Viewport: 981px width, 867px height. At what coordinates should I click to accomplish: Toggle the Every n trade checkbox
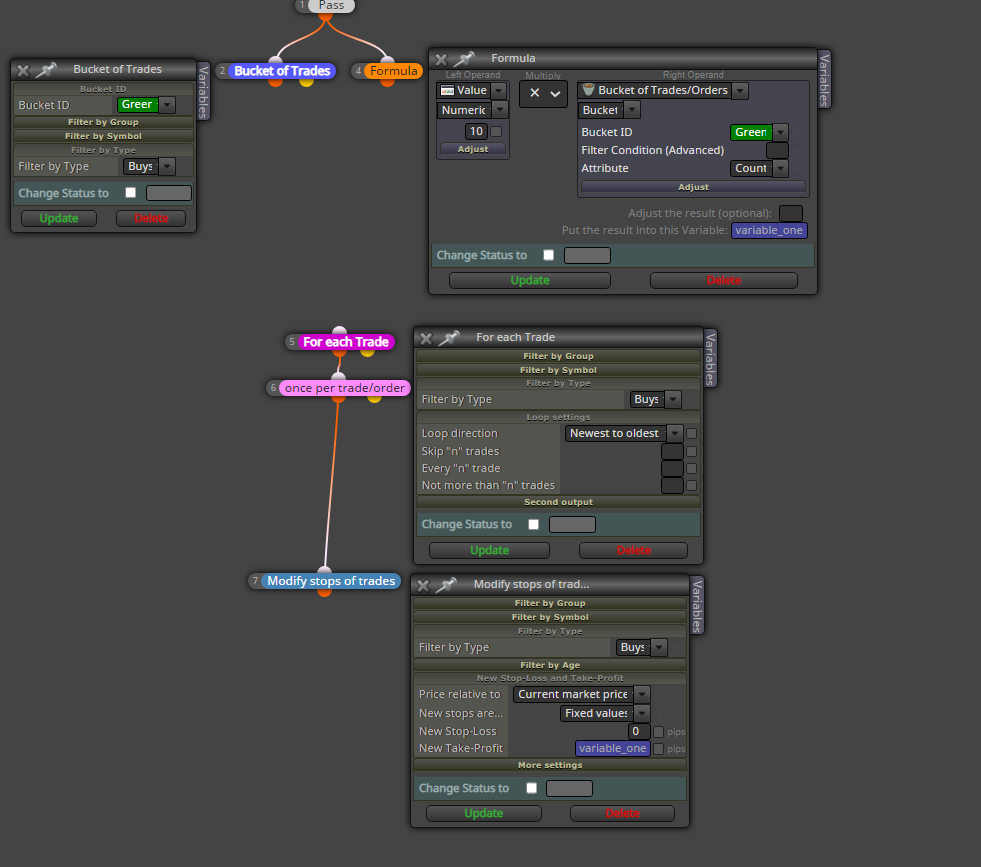pos(691,468)
